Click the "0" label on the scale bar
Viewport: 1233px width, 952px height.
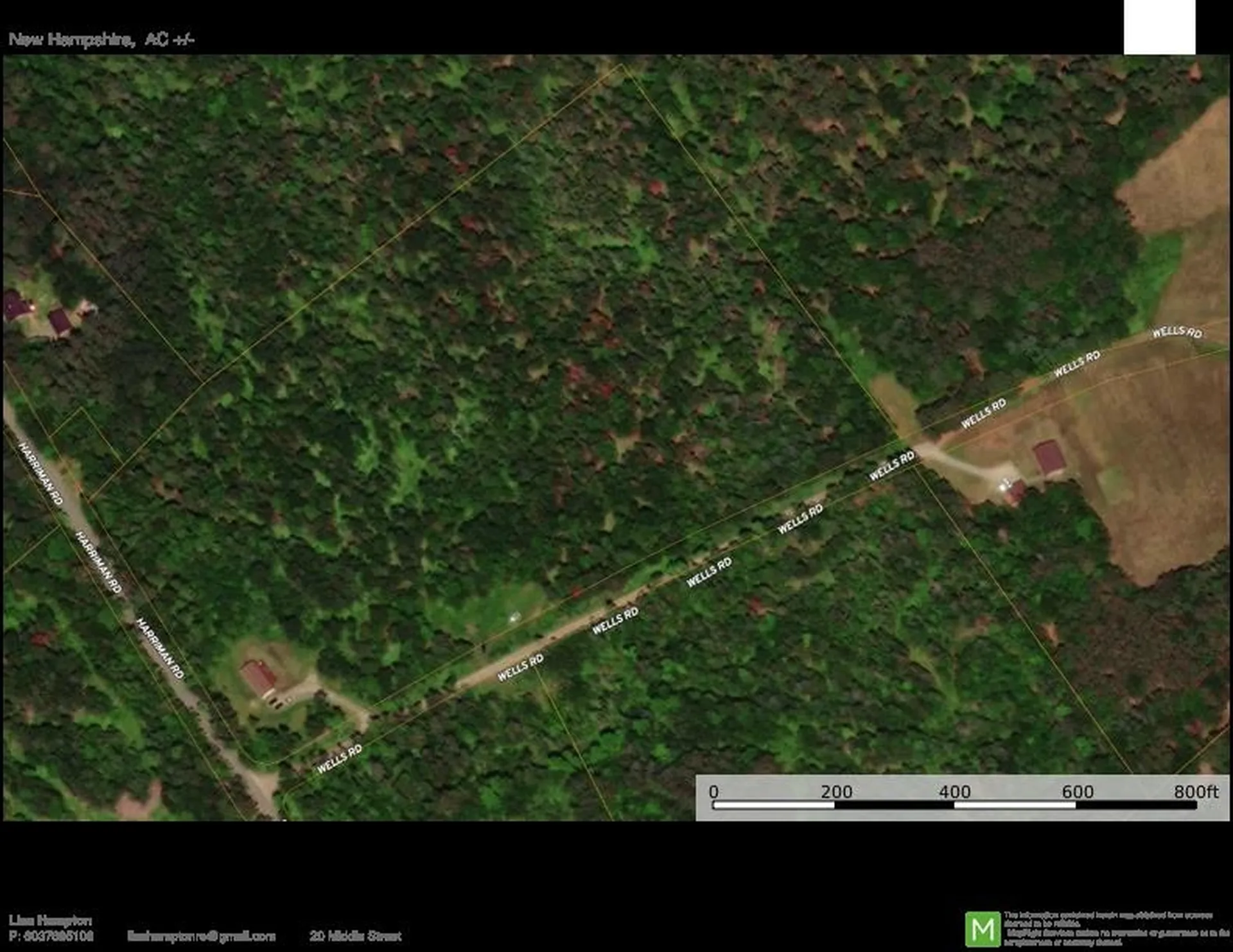click(713, 792)
